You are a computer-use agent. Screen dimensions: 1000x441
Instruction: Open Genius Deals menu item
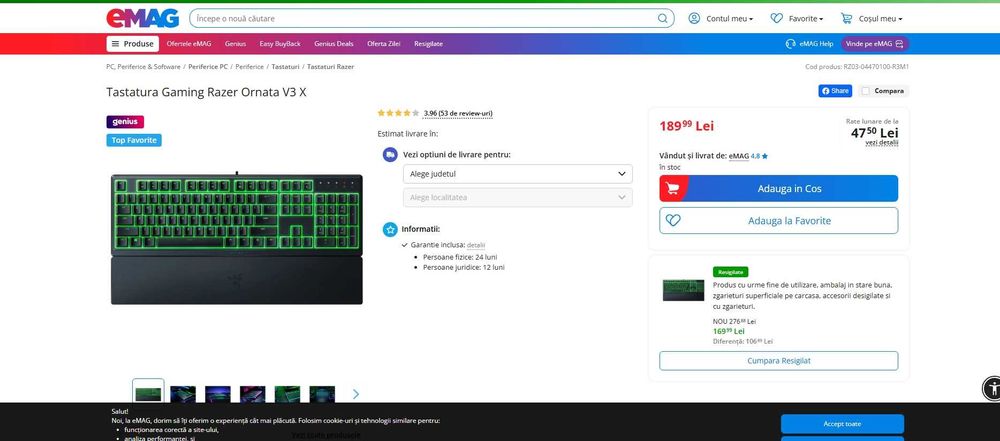click(x=334, y=44)
